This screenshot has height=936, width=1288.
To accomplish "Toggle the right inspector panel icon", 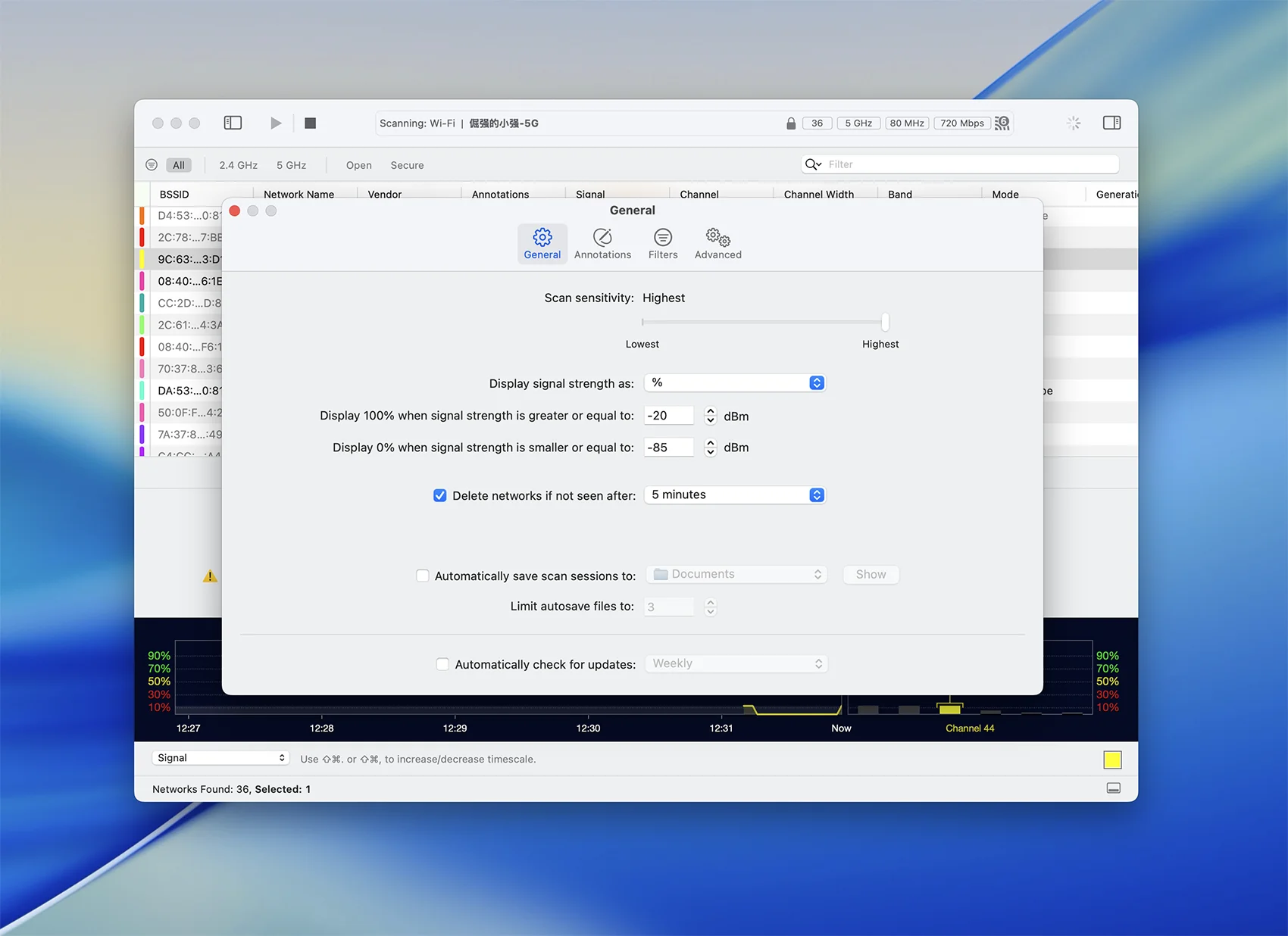I will (1111, 123).
